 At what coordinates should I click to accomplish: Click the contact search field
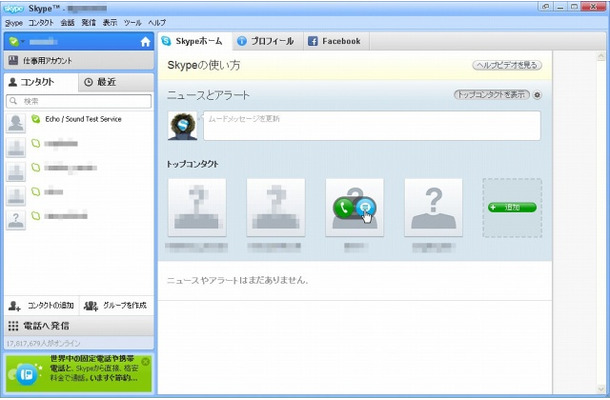tap(79, 101)
